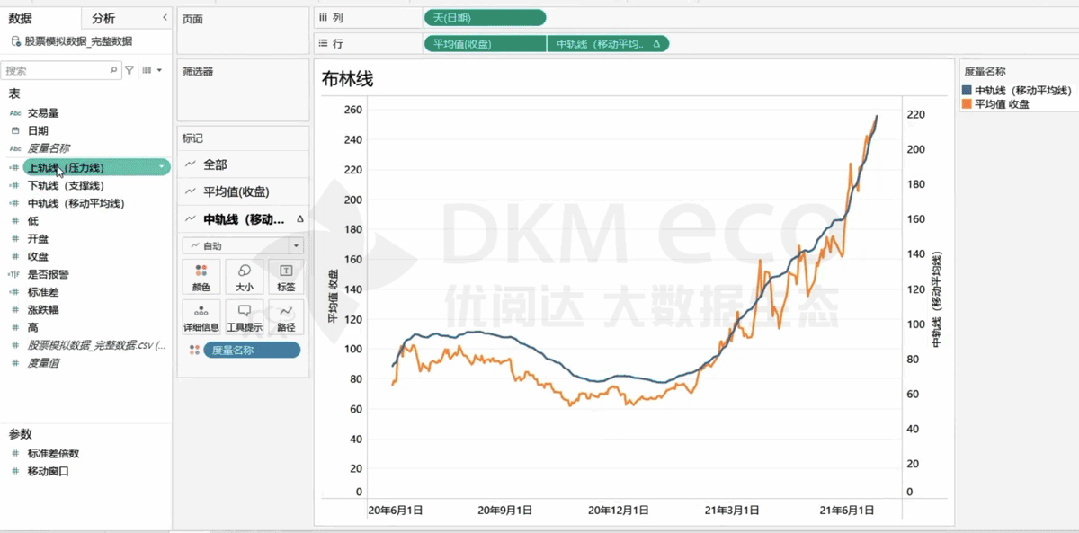Click the filter icon beside the search box
Viewport: 1079px width, 533px height.
tap(129, 70)
